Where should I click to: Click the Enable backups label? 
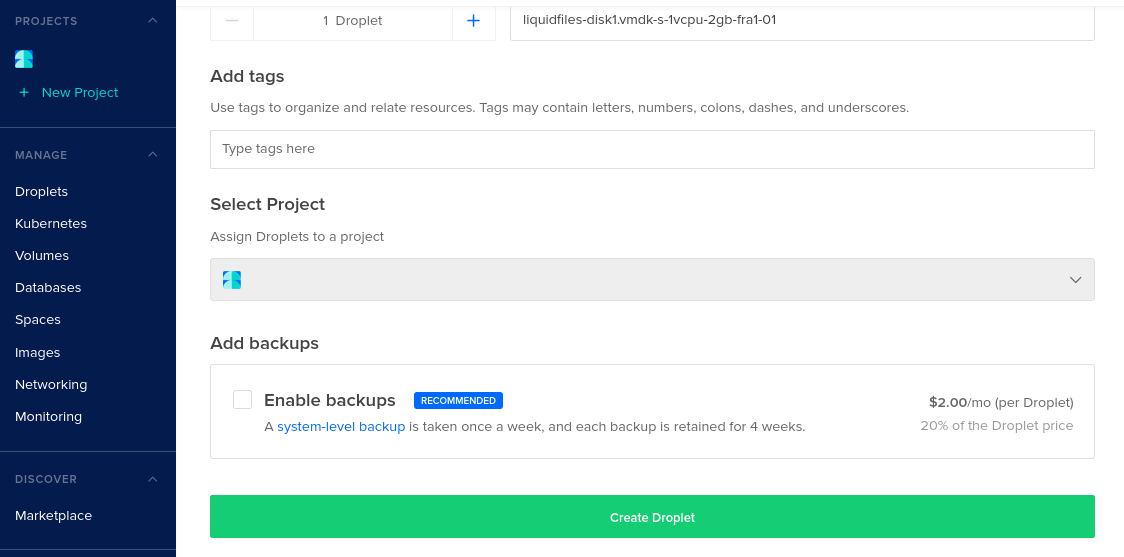point(330,400)
